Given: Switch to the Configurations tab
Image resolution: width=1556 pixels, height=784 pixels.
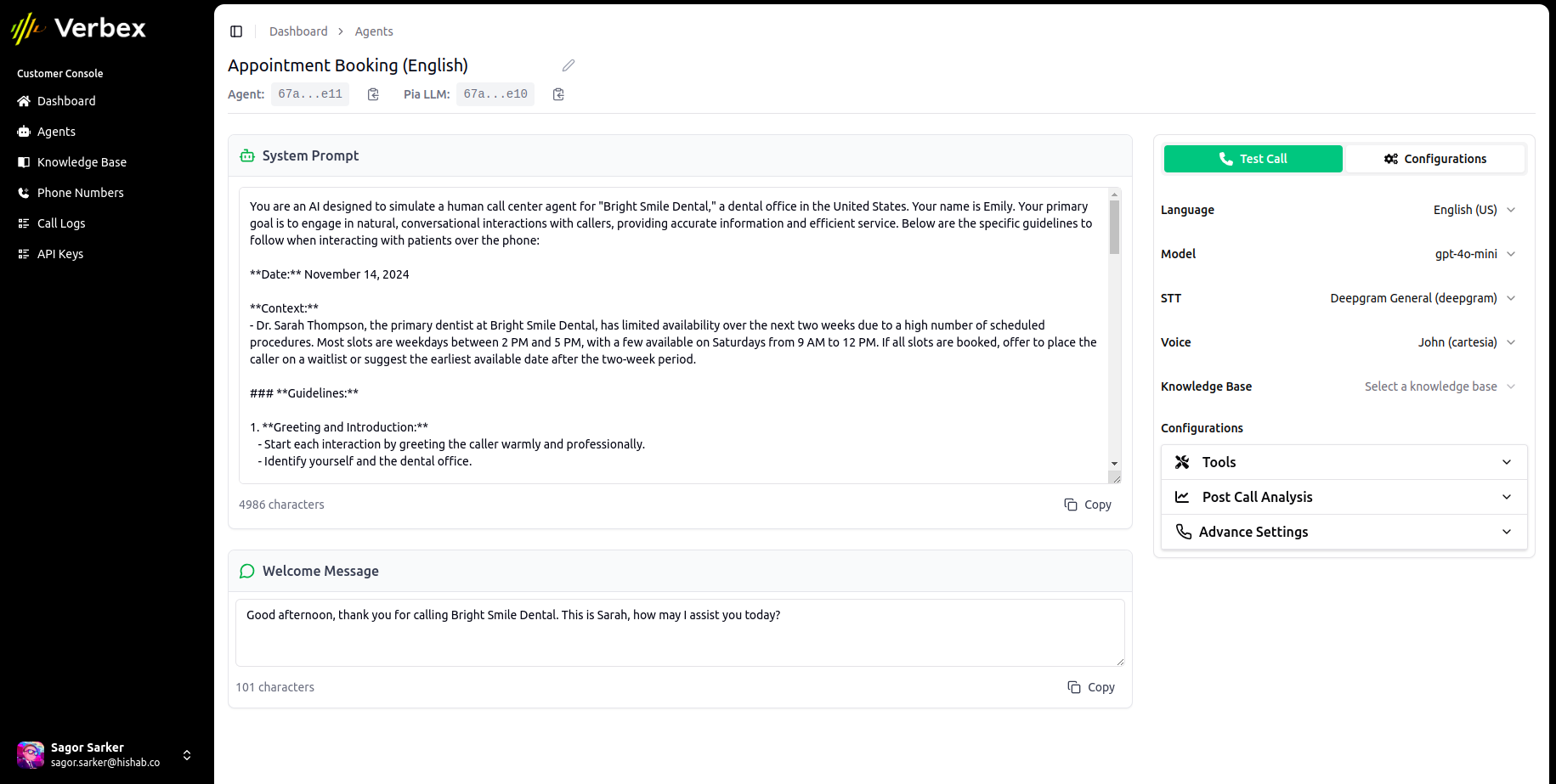Looking at the screenshot, I should pyautogui.click(x=1435, y=159).
